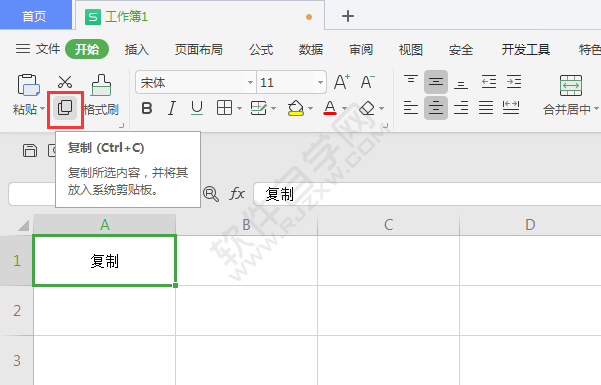Decrease indent icon
601x385 pixels.
pyautogui.click(x=489, y=82)
